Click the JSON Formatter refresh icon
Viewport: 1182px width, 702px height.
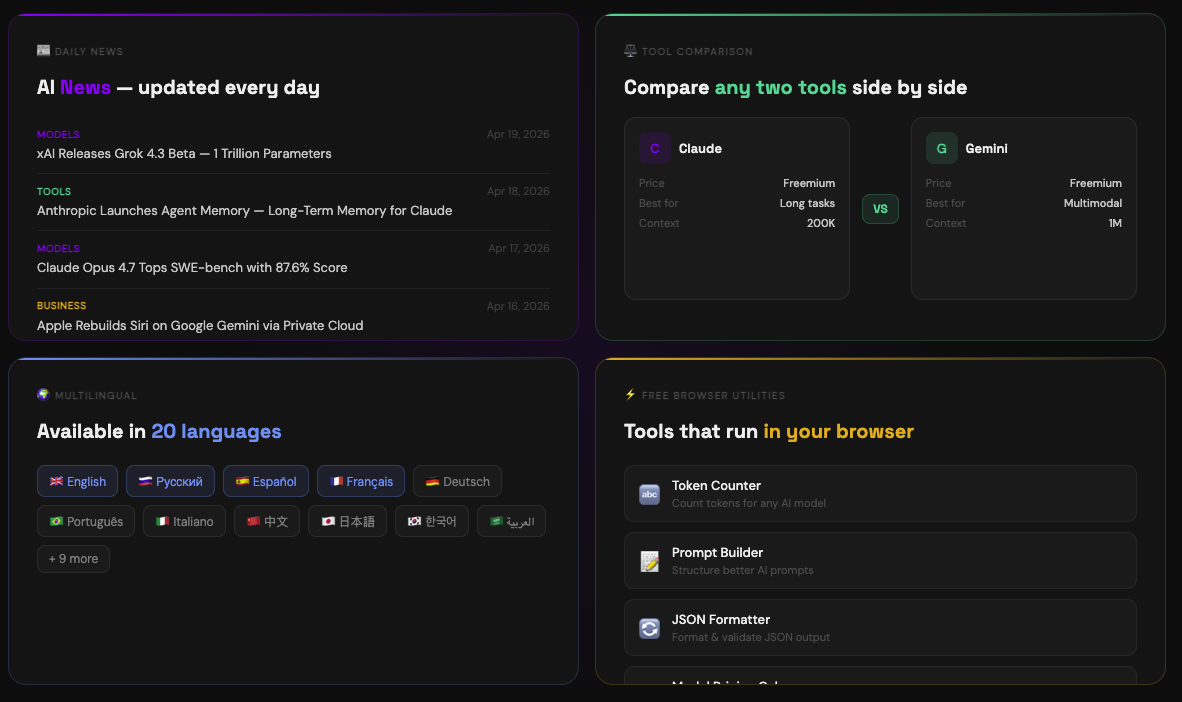point(649,628)
